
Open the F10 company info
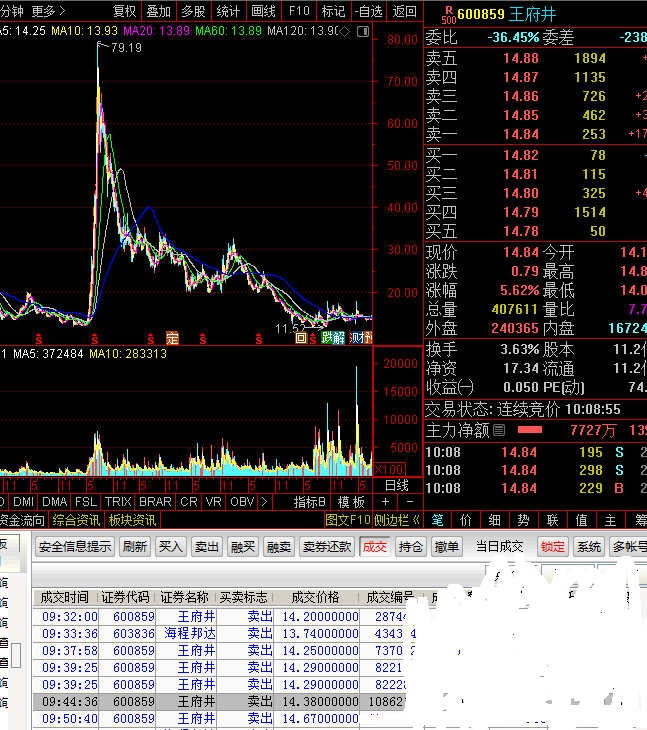tap(299, 11)
